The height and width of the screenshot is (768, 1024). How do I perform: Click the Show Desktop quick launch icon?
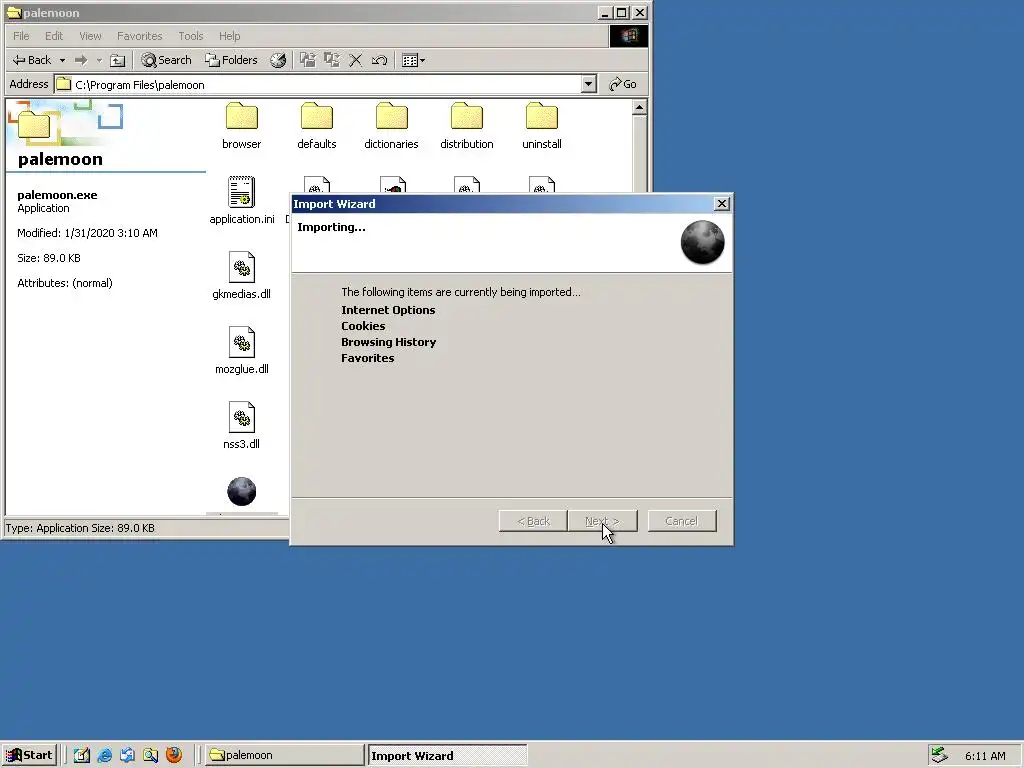pyautogui.click(x=82, y=755)
